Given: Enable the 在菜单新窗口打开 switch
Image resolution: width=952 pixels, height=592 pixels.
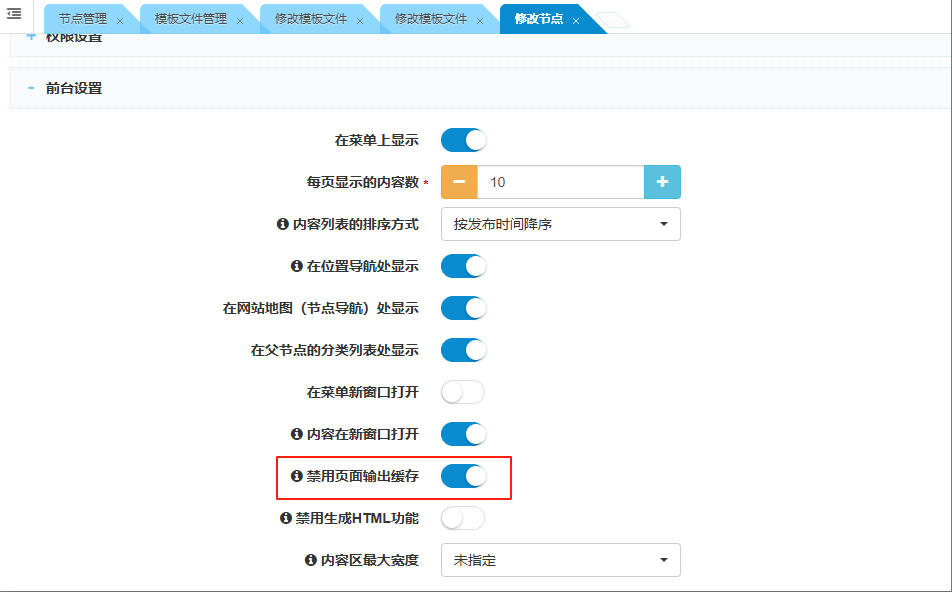Looking at the screenshot, I should [462, 392].
